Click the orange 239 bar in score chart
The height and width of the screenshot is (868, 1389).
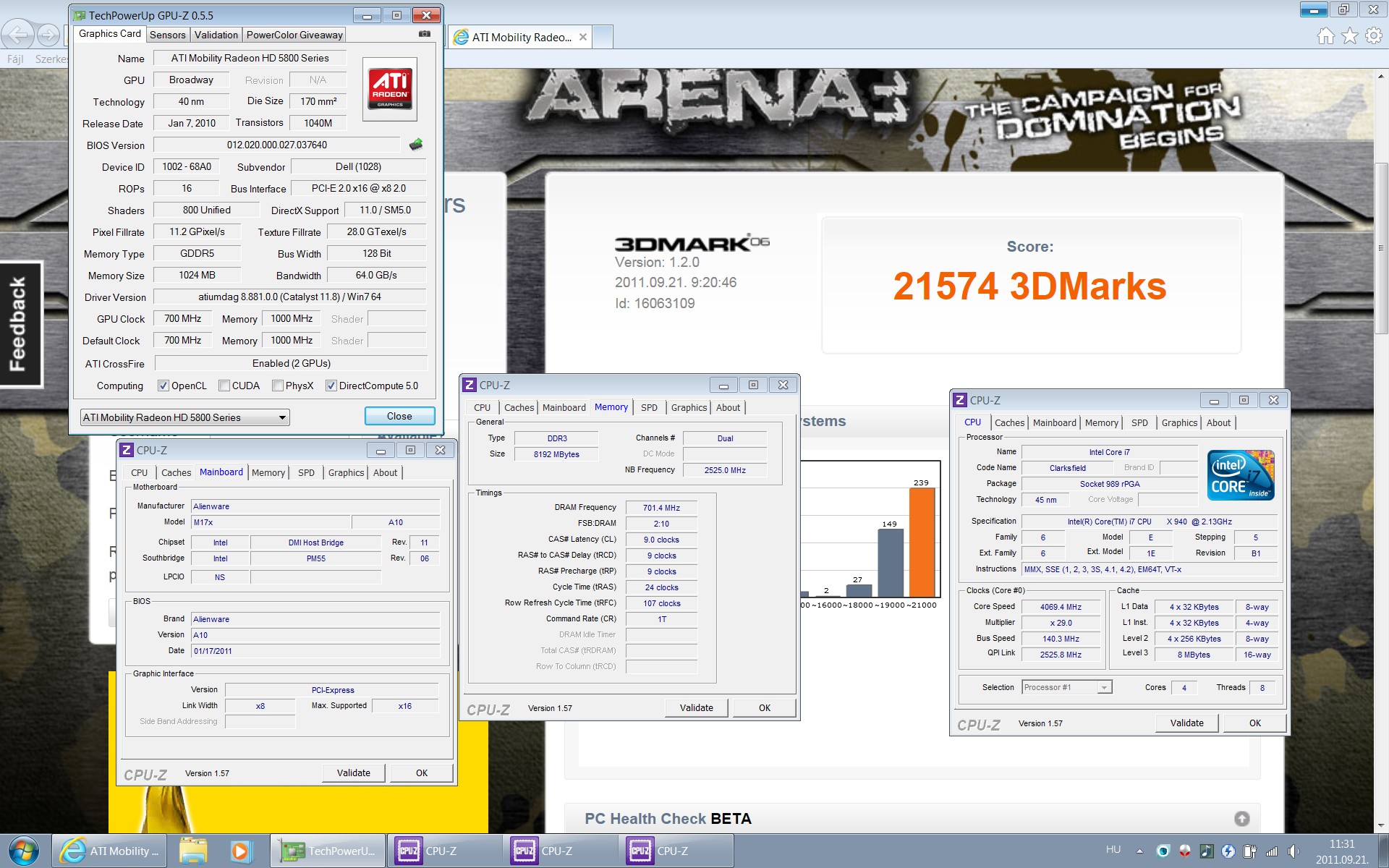click(x=922, y=542)
